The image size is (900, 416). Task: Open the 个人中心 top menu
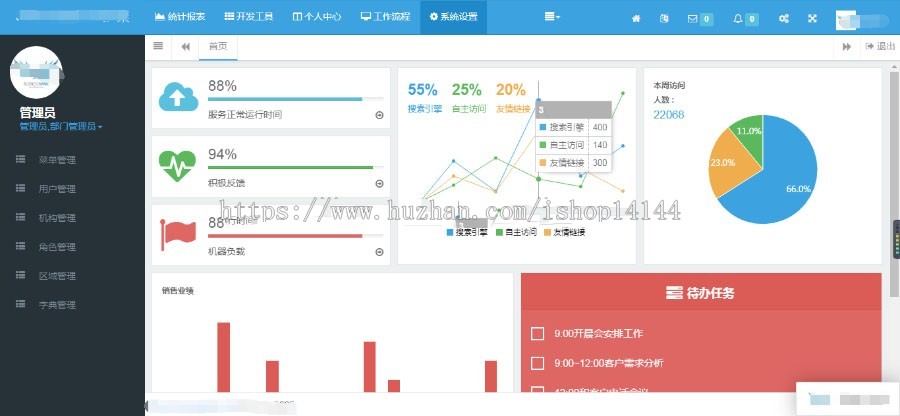[317, 17]
